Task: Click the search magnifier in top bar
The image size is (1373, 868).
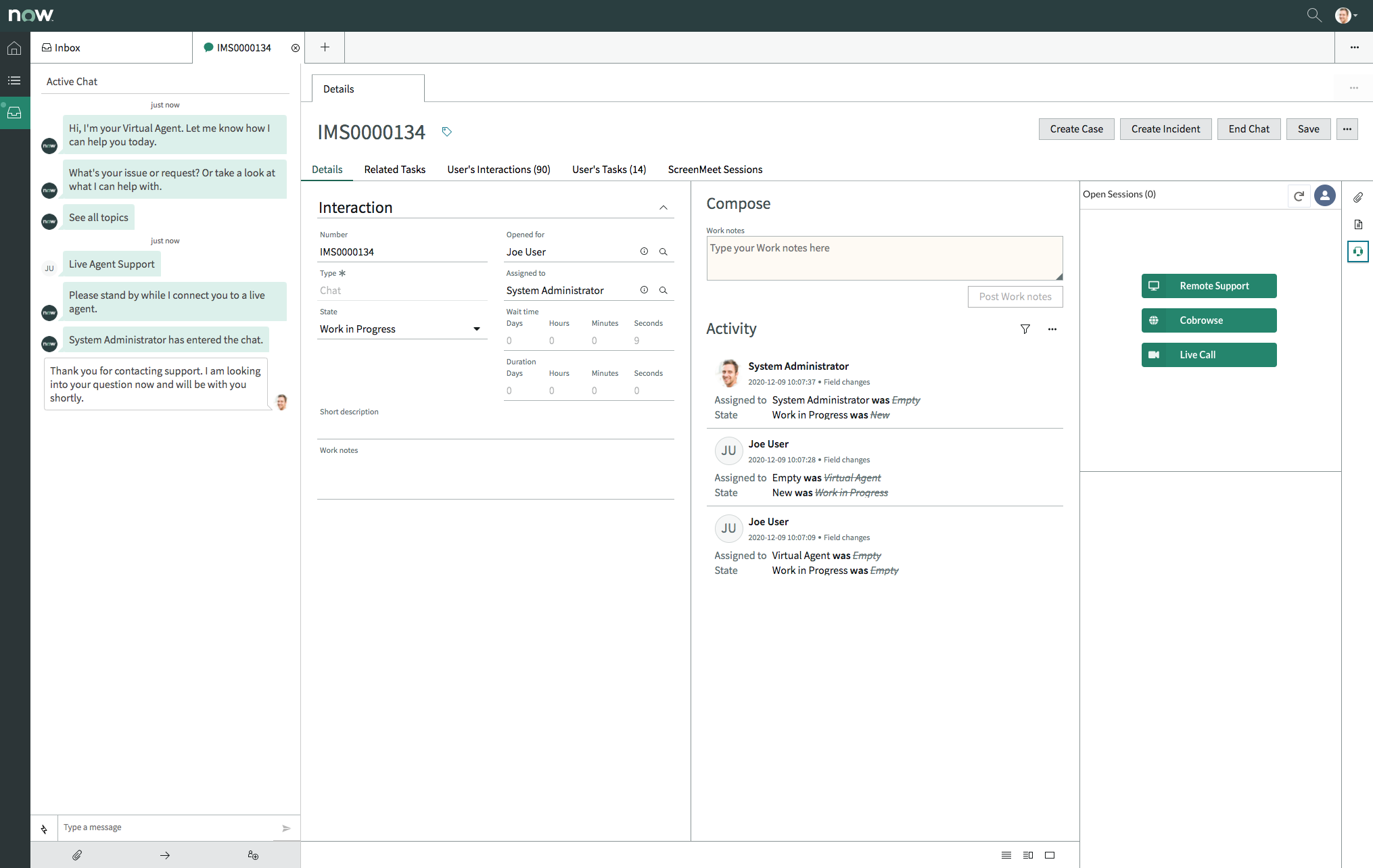Action: point(1313,15)
